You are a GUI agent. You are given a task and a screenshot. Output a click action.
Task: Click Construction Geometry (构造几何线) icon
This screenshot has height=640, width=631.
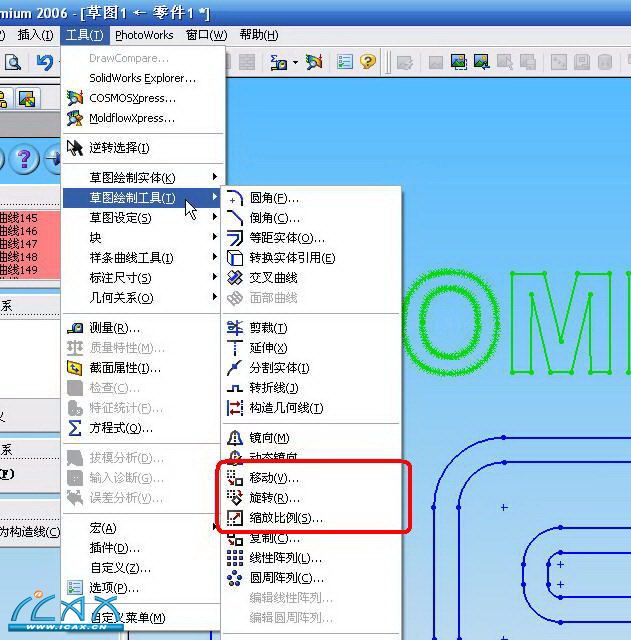[235, 408]
